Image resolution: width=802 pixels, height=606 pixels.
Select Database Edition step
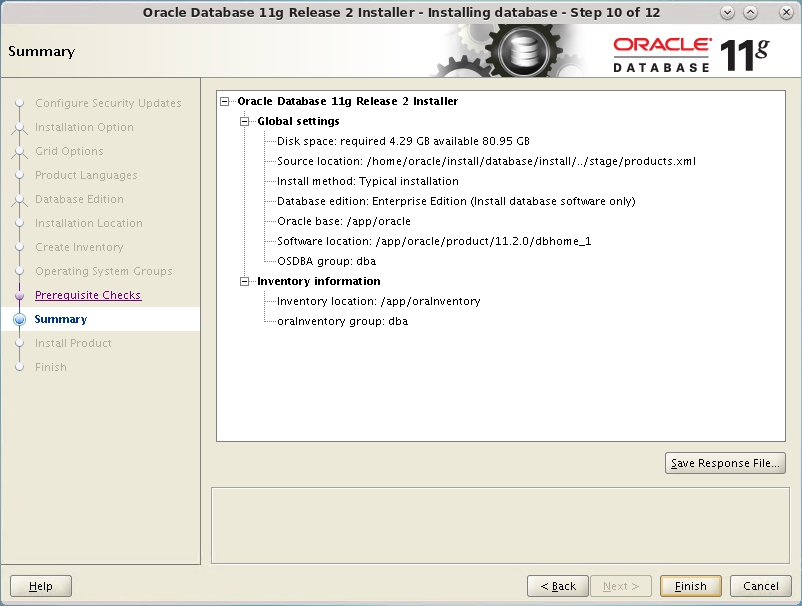[79, 199]
